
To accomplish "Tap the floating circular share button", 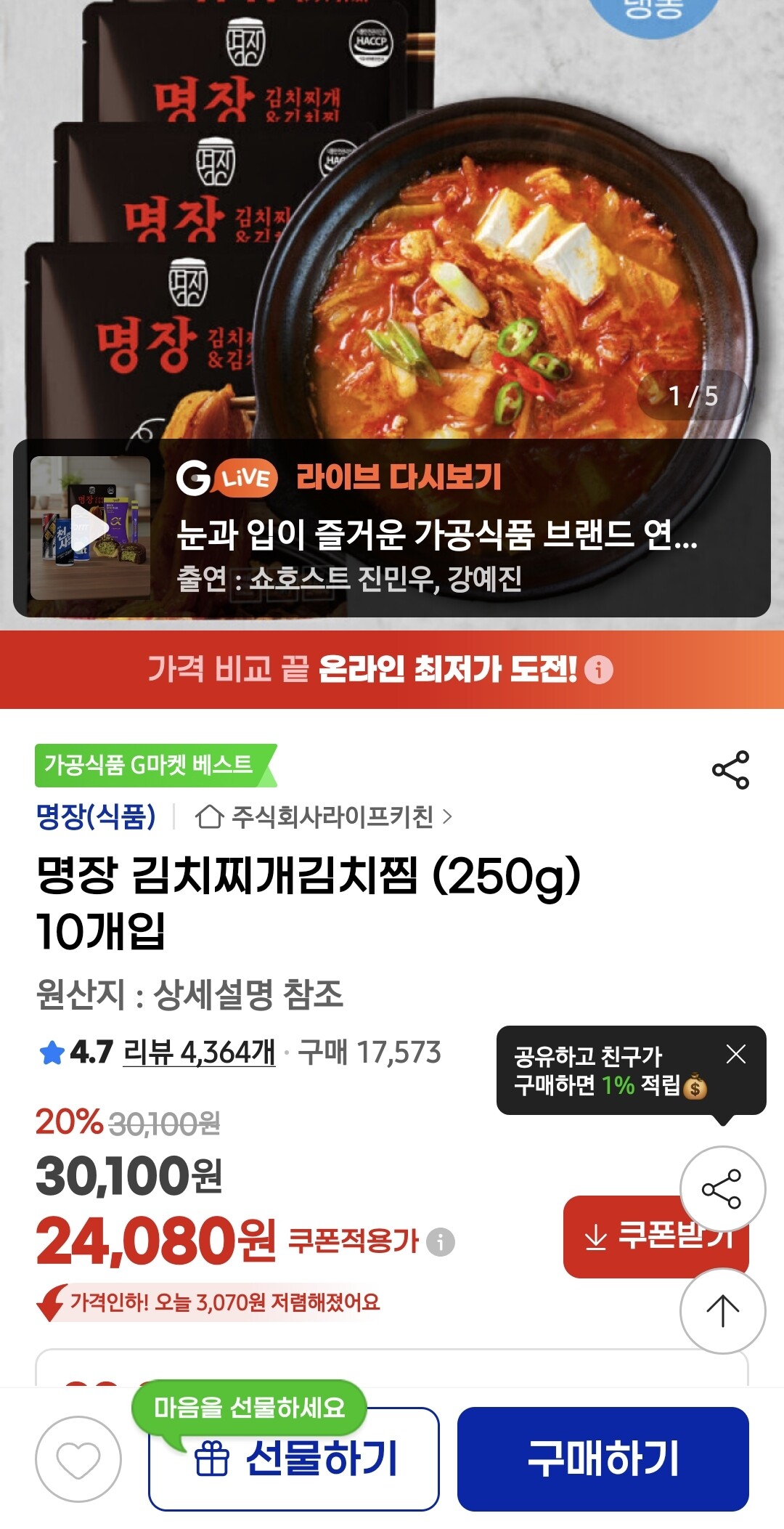I will (x=722, y=1189).
